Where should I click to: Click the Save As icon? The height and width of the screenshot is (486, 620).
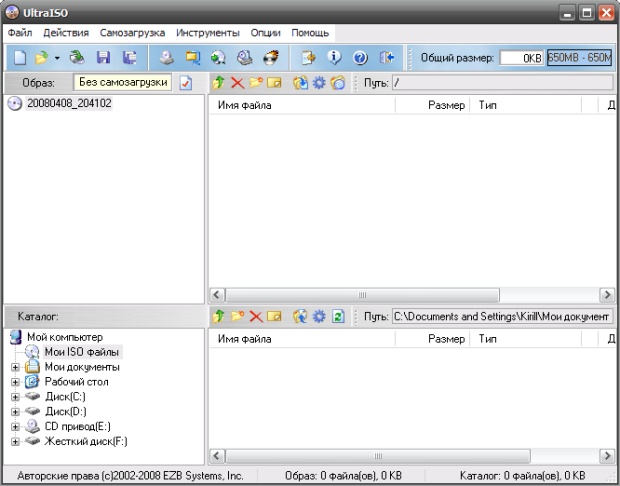tap(129, 58)
